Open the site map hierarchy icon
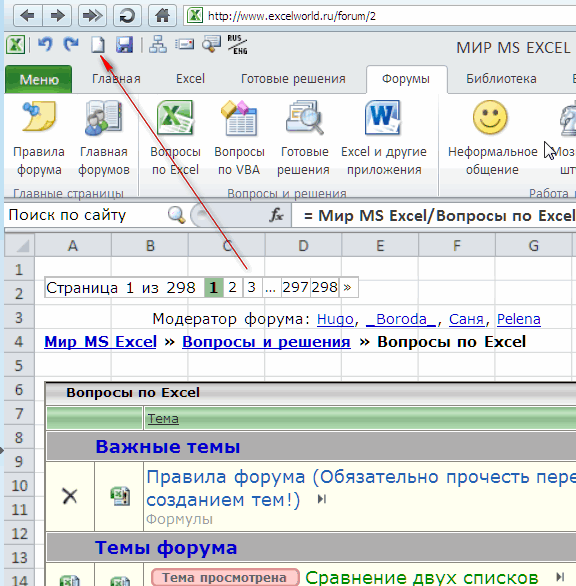The height and width of the screenshot is (586, 576). coord(158,44)
